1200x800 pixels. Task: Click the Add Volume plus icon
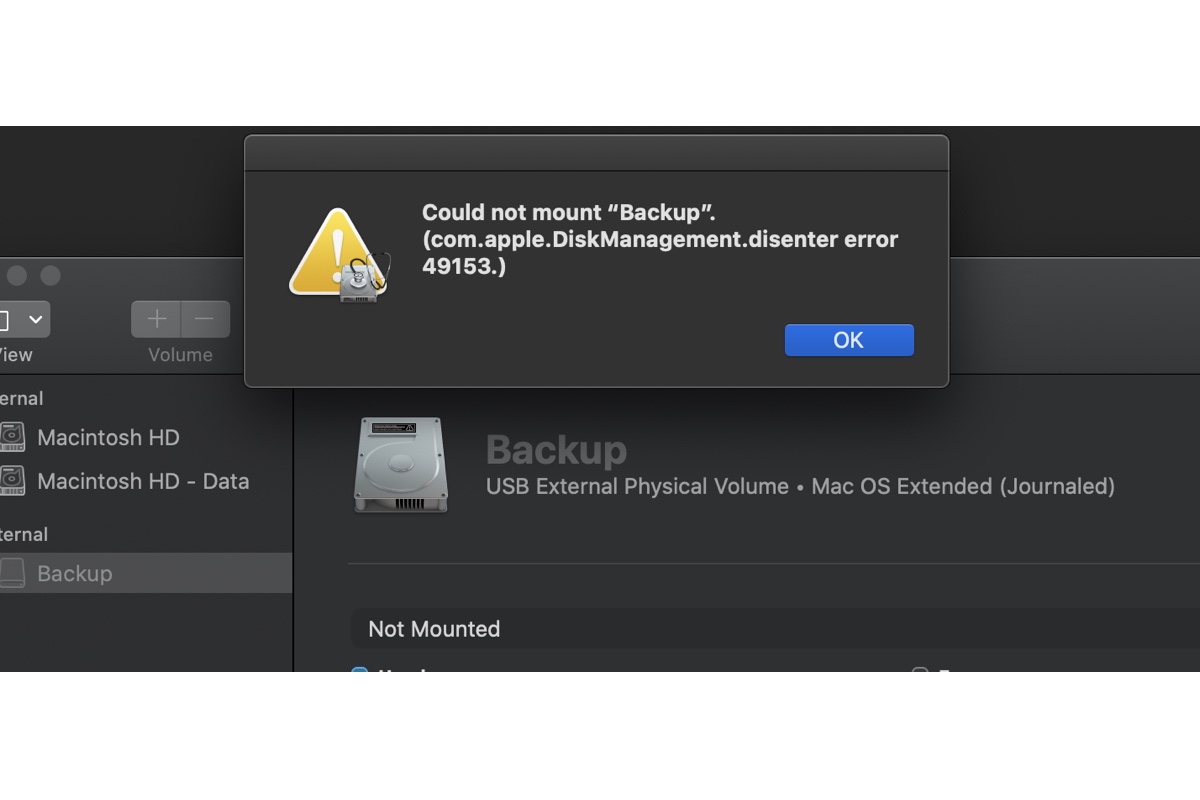156,319
